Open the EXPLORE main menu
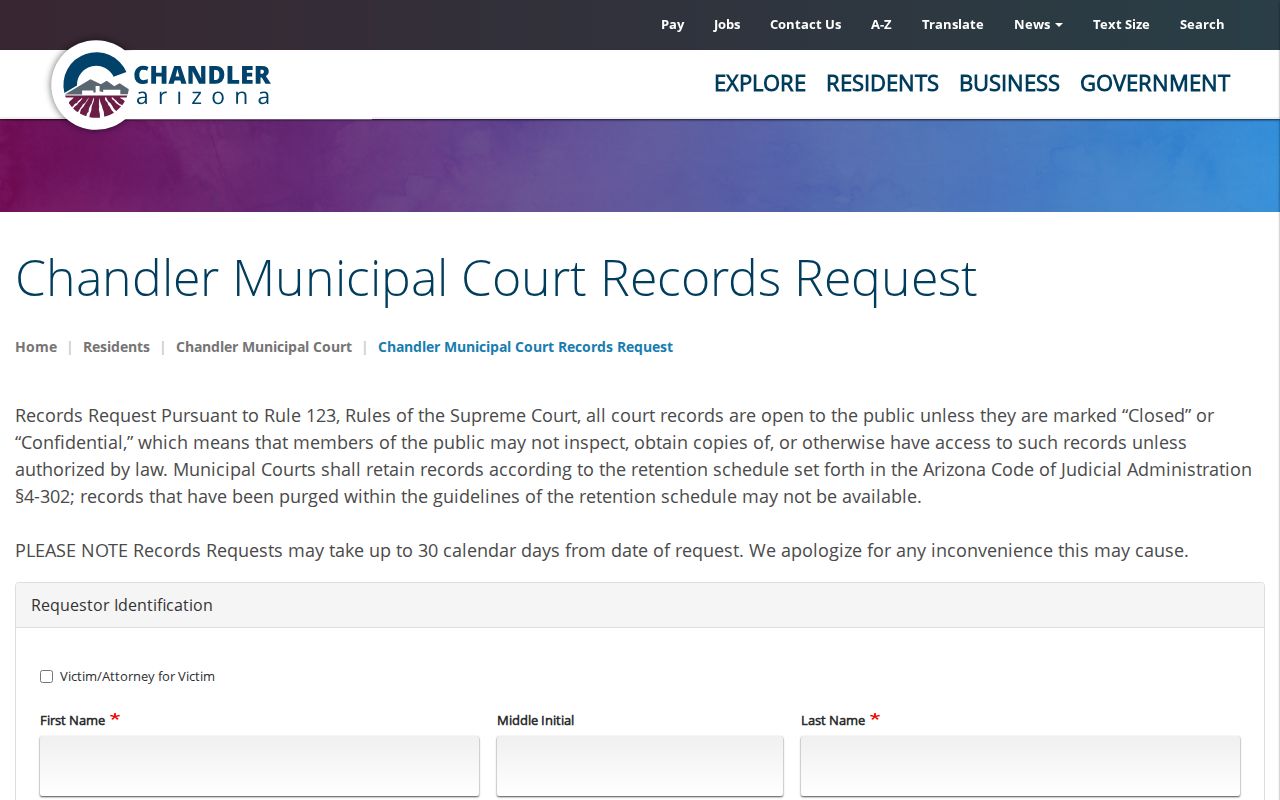The height and width of the screenshot is (800, 1280). (760, 83)
